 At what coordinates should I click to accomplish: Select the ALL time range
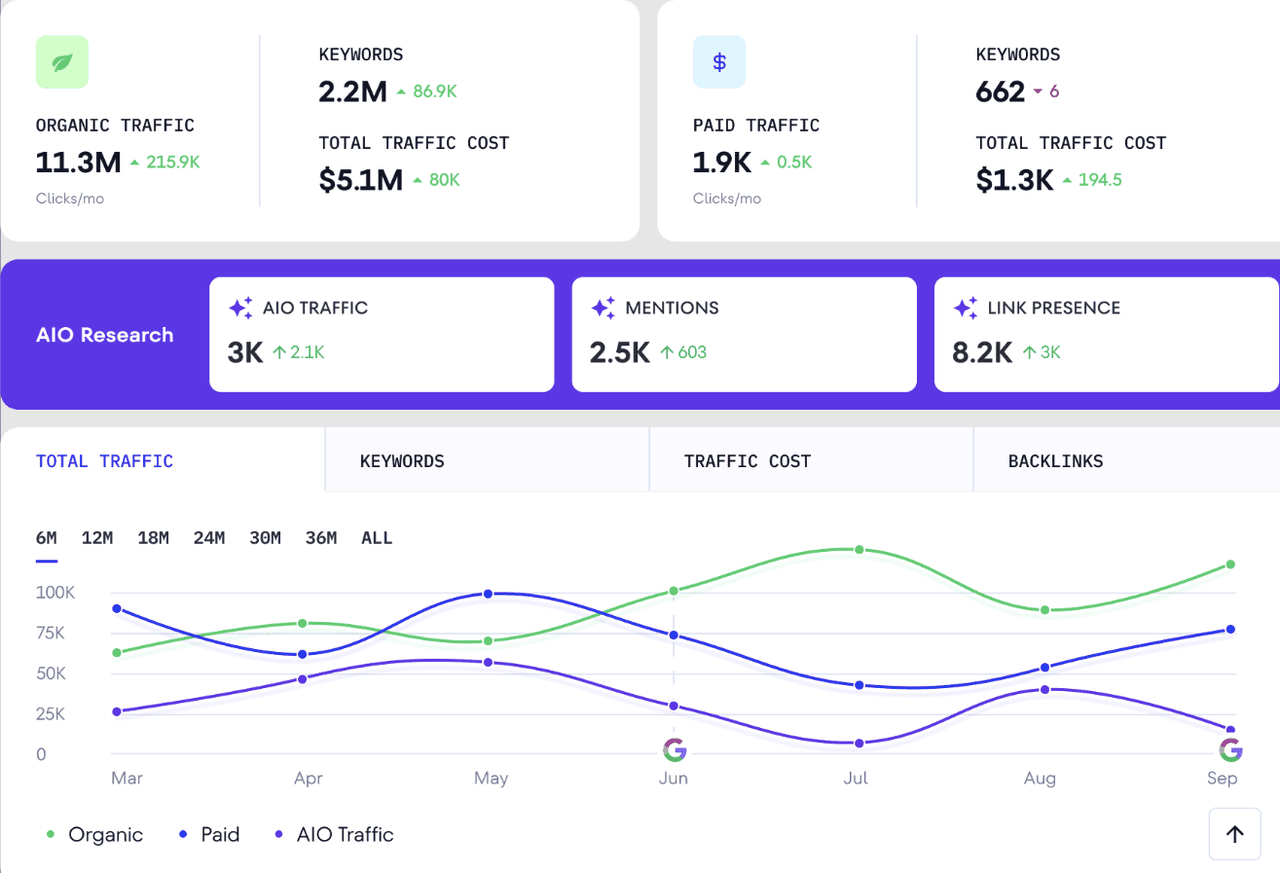coord(377,538)
